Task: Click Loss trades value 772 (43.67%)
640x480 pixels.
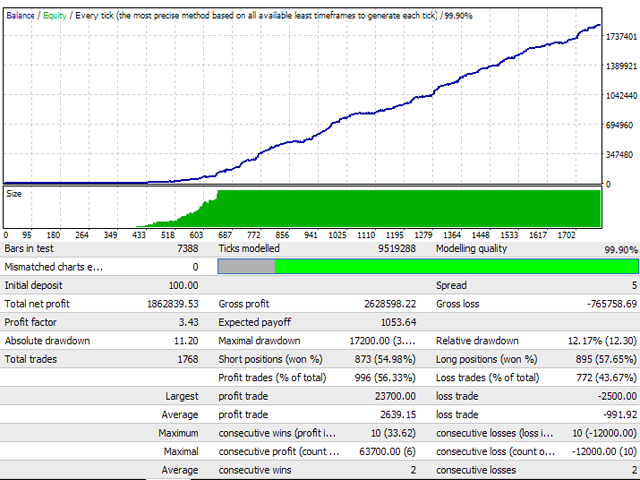Action: 607,378
